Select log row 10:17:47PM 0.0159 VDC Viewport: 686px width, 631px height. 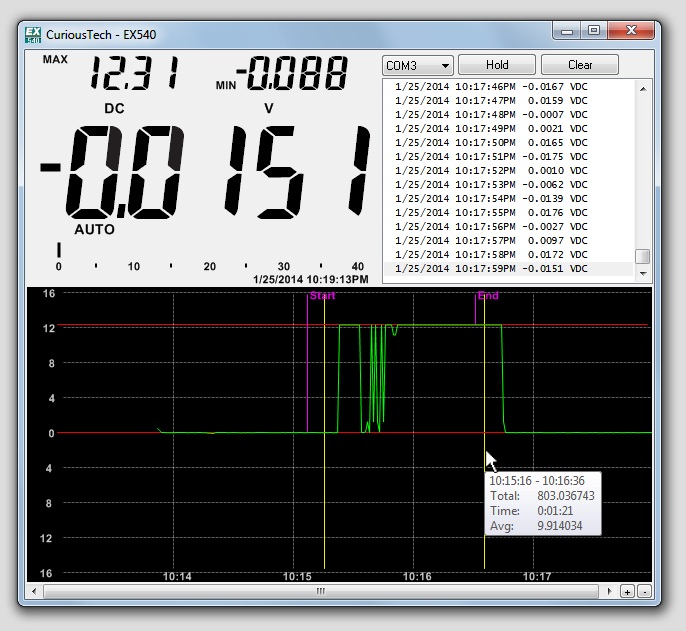point(508,101)
